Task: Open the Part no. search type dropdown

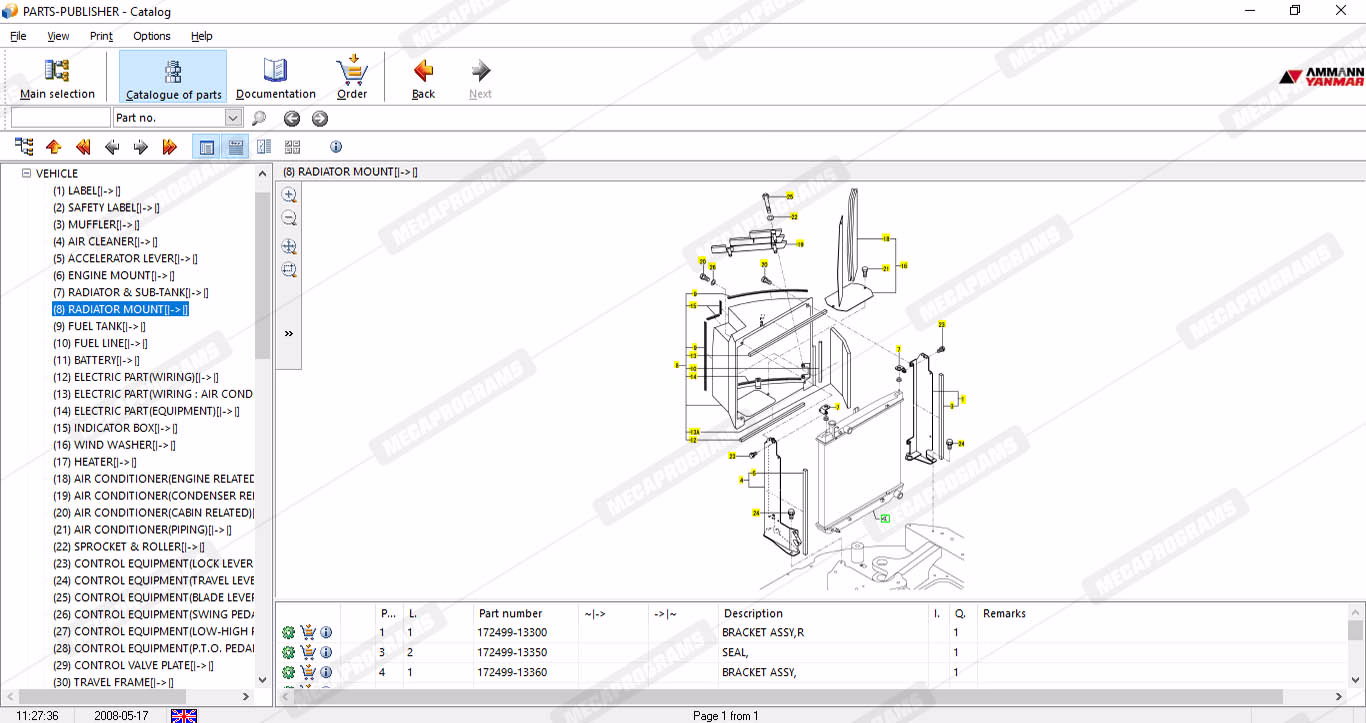Action: point(233,118)
